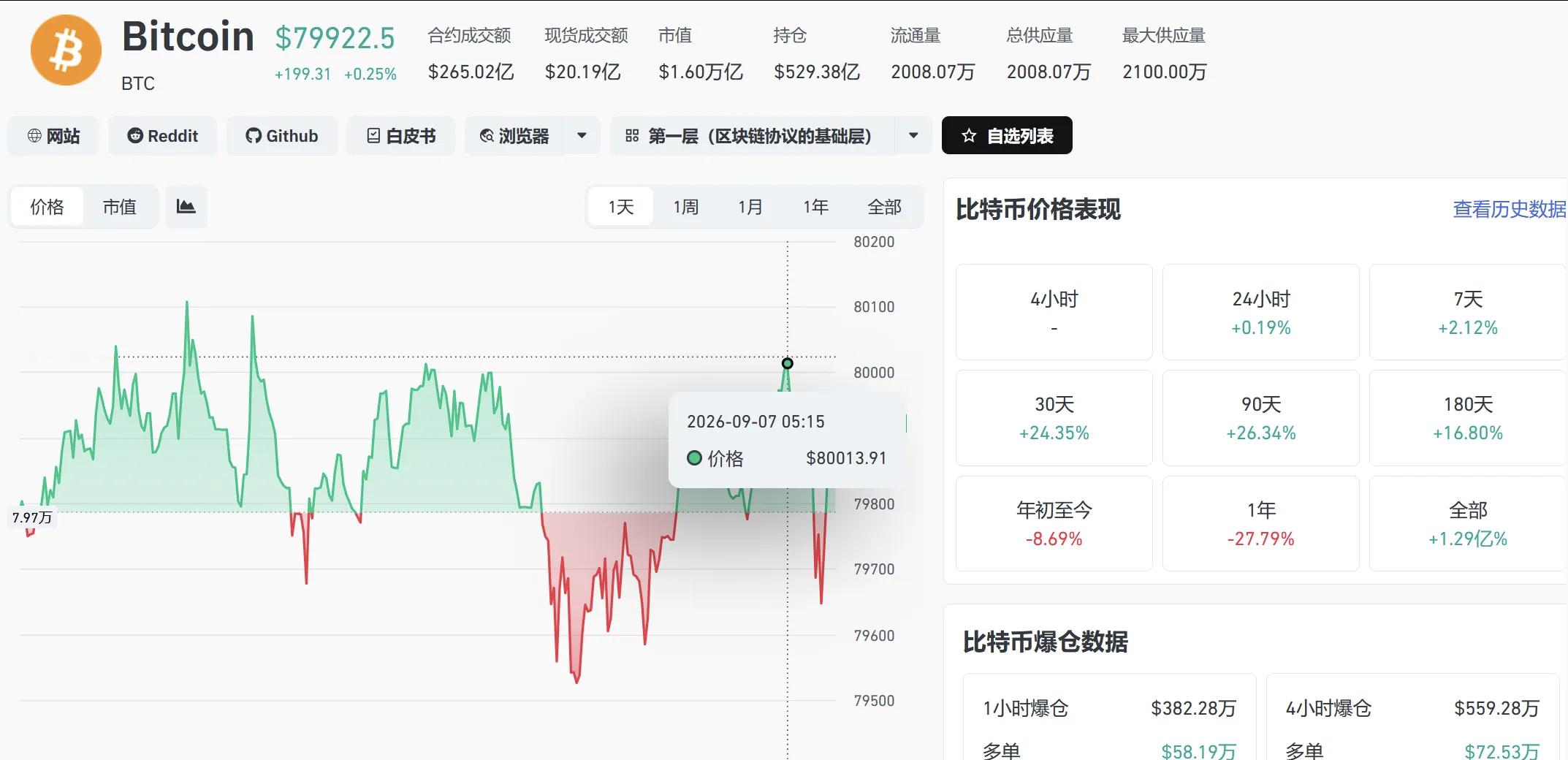Open 查看历史数据 link
This screenshot has height=760, width=1568.
click(1509, 209)
